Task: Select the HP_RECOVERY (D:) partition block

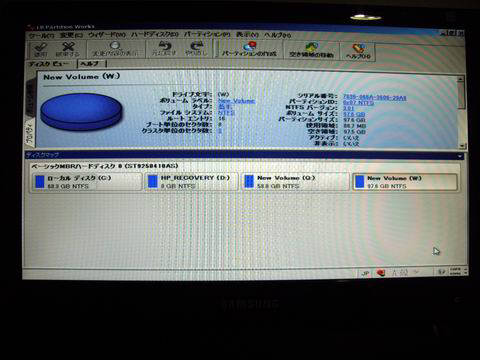Action: [x=191, y=182]
